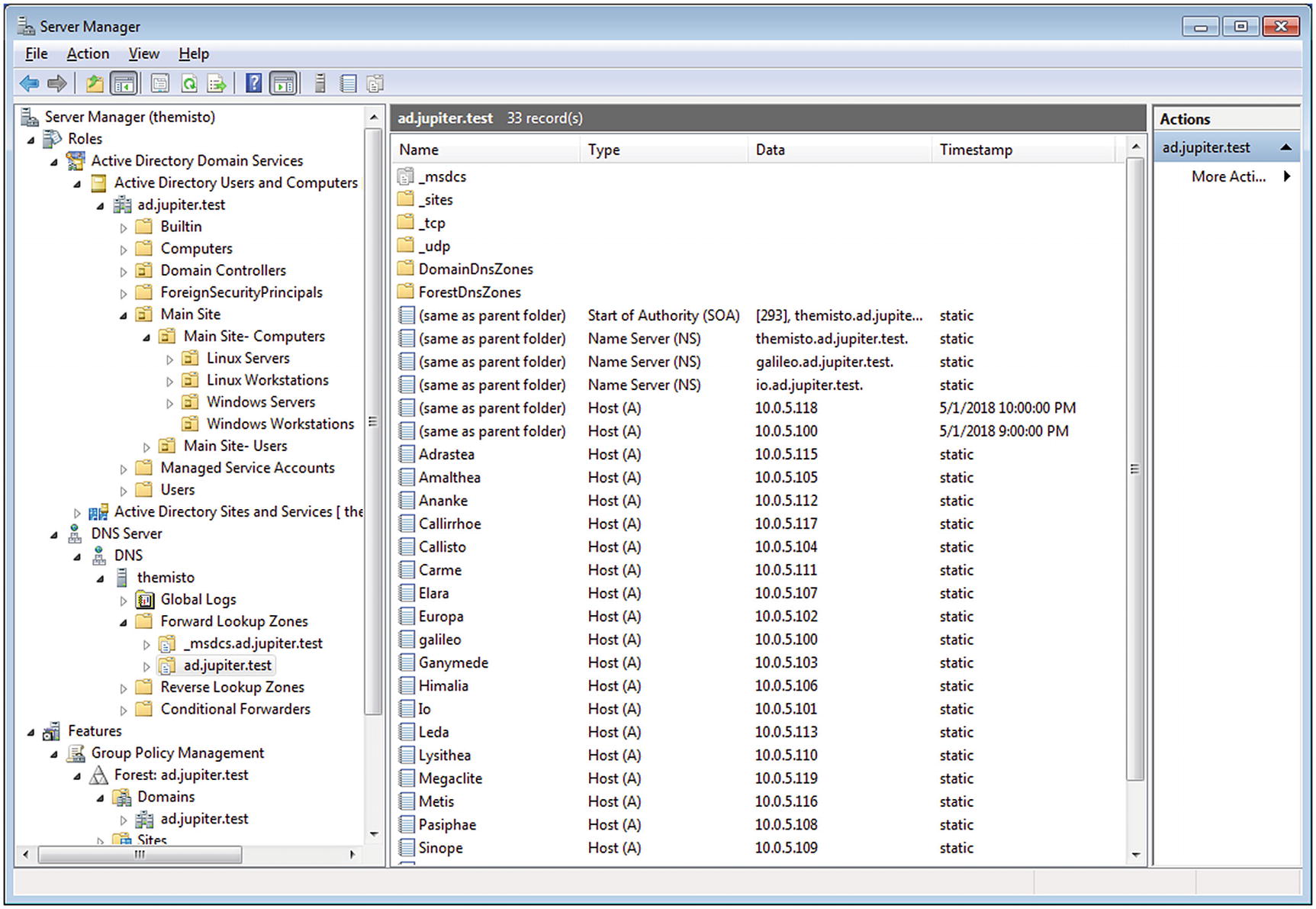Image resolution: width=1316 pixels, height=909 pixels.
Task: Expand Active Directory Sites and Services
Action: pyautogui.click(x=77, y=513)
